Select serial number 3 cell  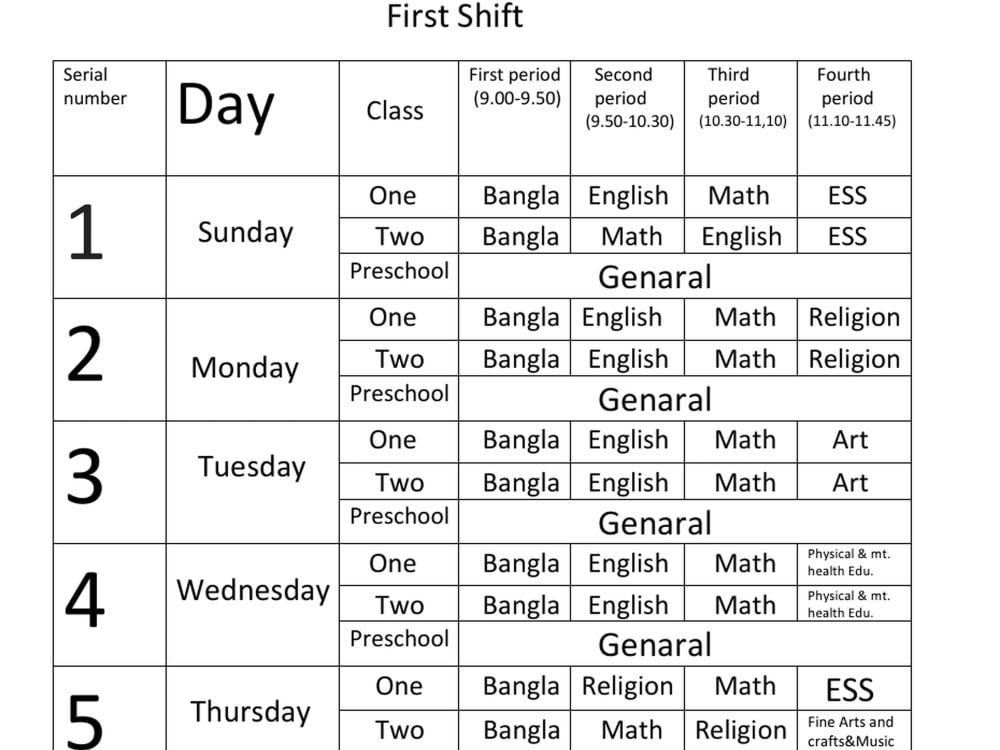(110, 482)
